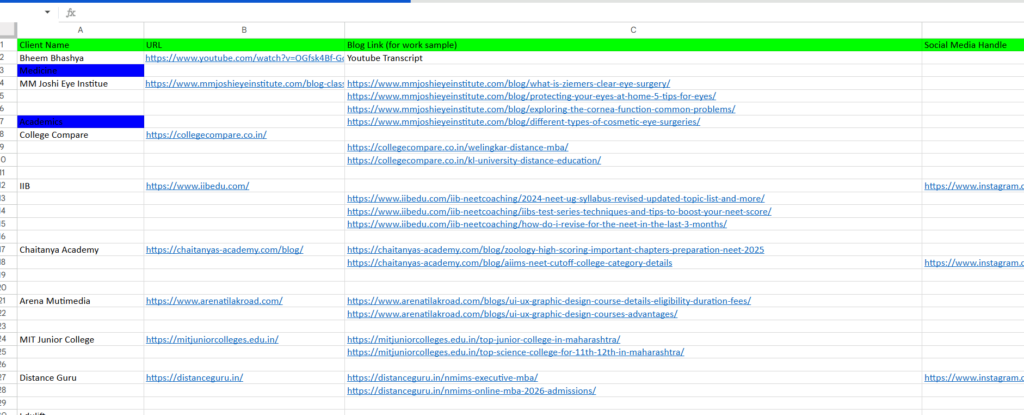Open the chaitanyas-academy.com/blog/ URL link

point(224,250)
